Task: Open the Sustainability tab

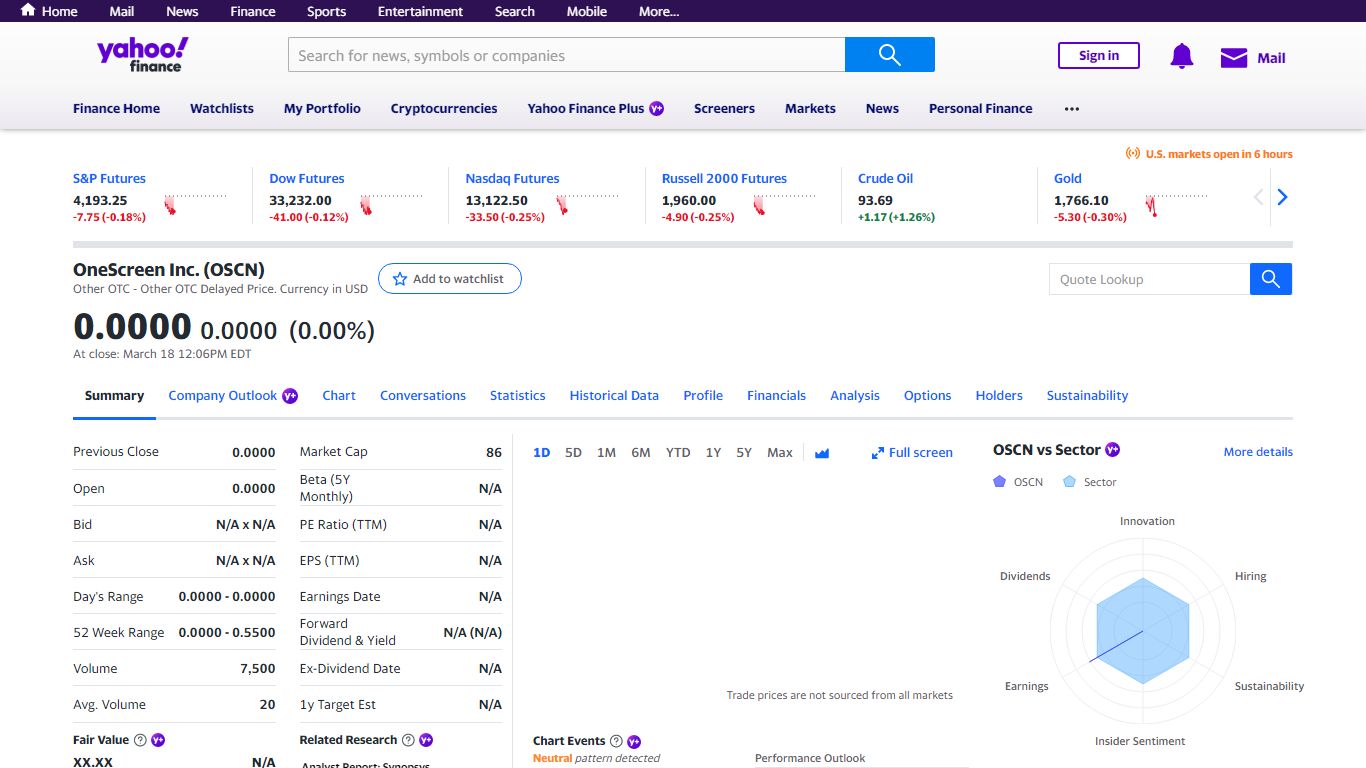Action: [x=1087, y=395]
